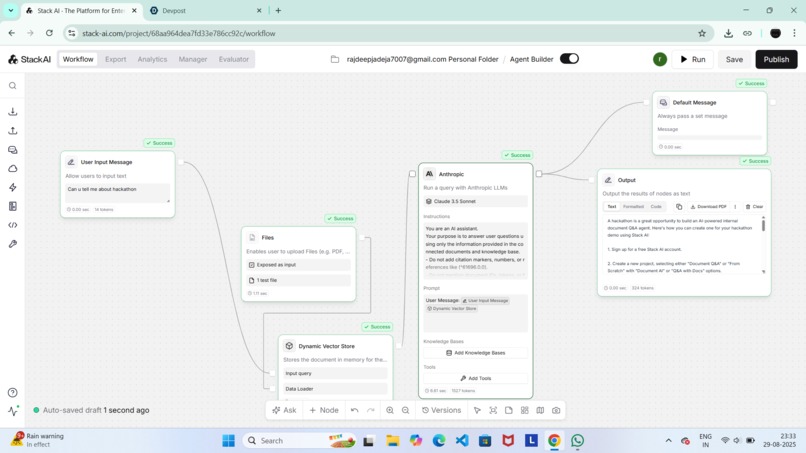Viewport: 806px width, 453px height.
Task: Click the folder icon beside Personal Folder
Action: click(x=335, y=59)
